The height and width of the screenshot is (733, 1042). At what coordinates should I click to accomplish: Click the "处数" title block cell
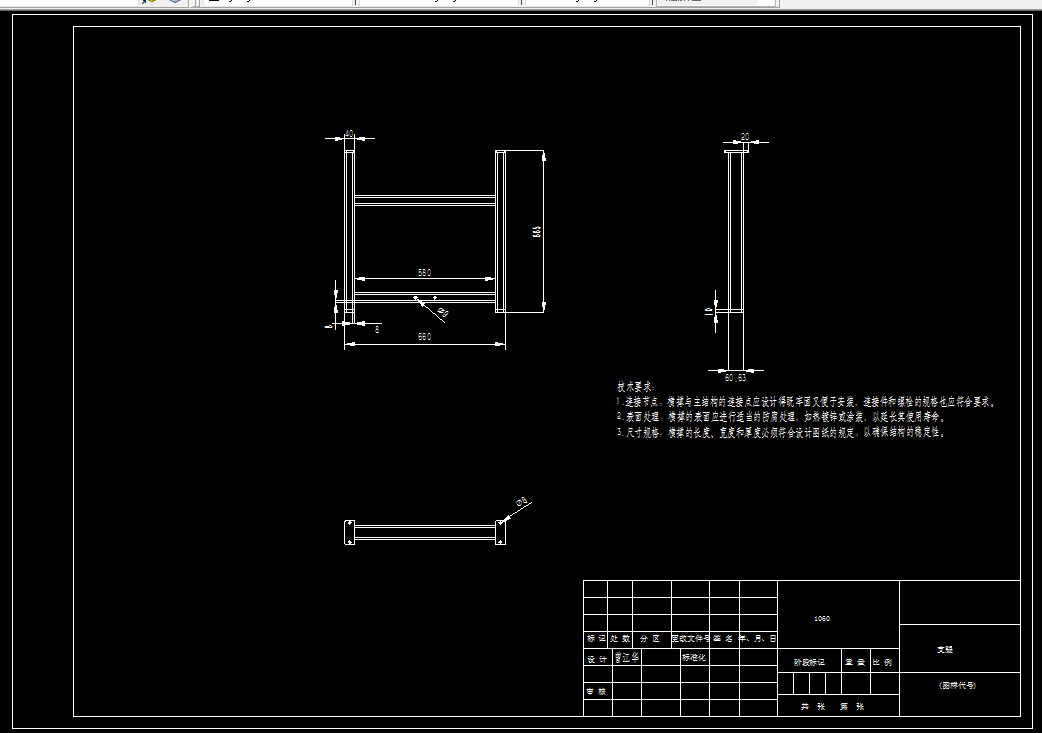620,639
